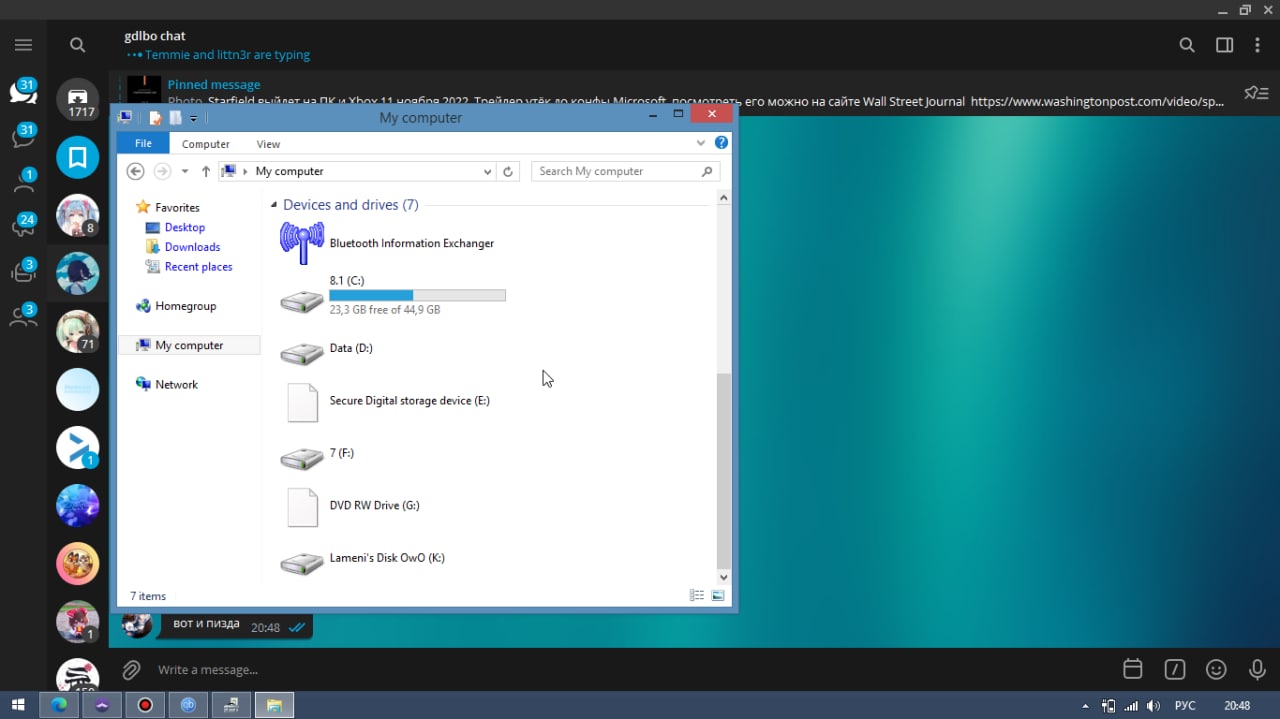
Task: Attach a file with paperclip icon
Action: coord(131,669)
